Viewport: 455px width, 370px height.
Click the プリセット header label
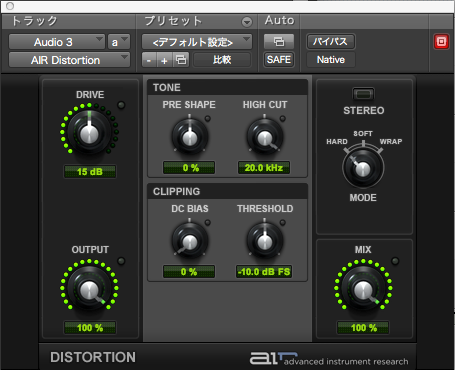173,21
